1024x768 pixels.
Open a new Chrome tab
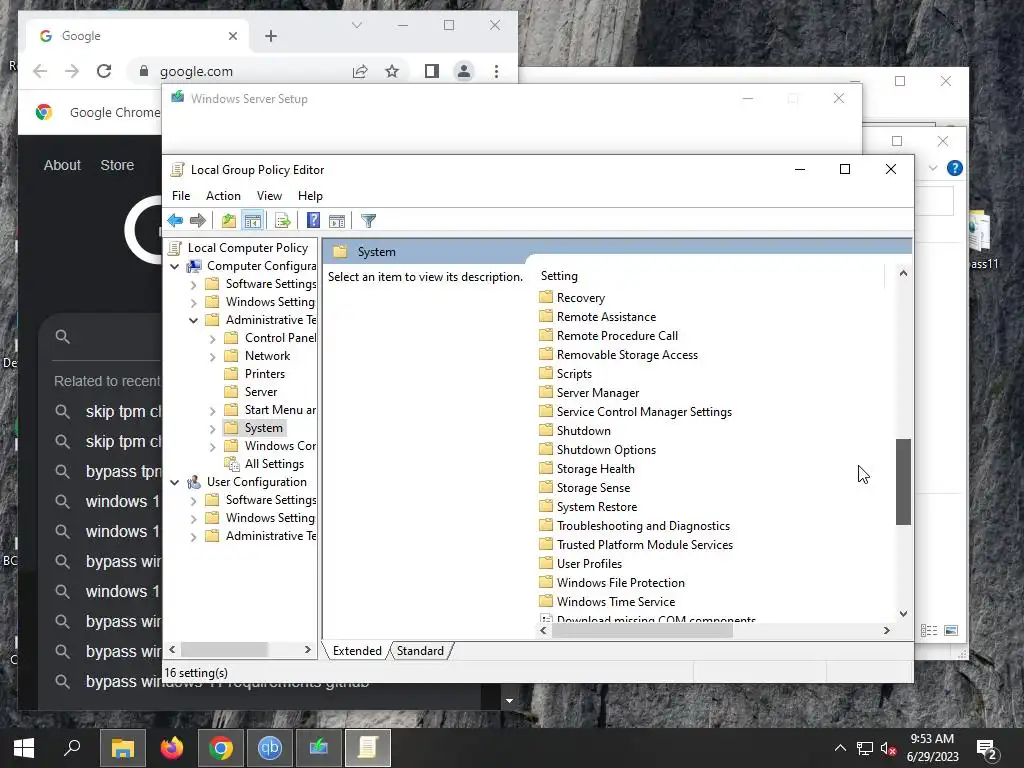click(x=271, y=36)
